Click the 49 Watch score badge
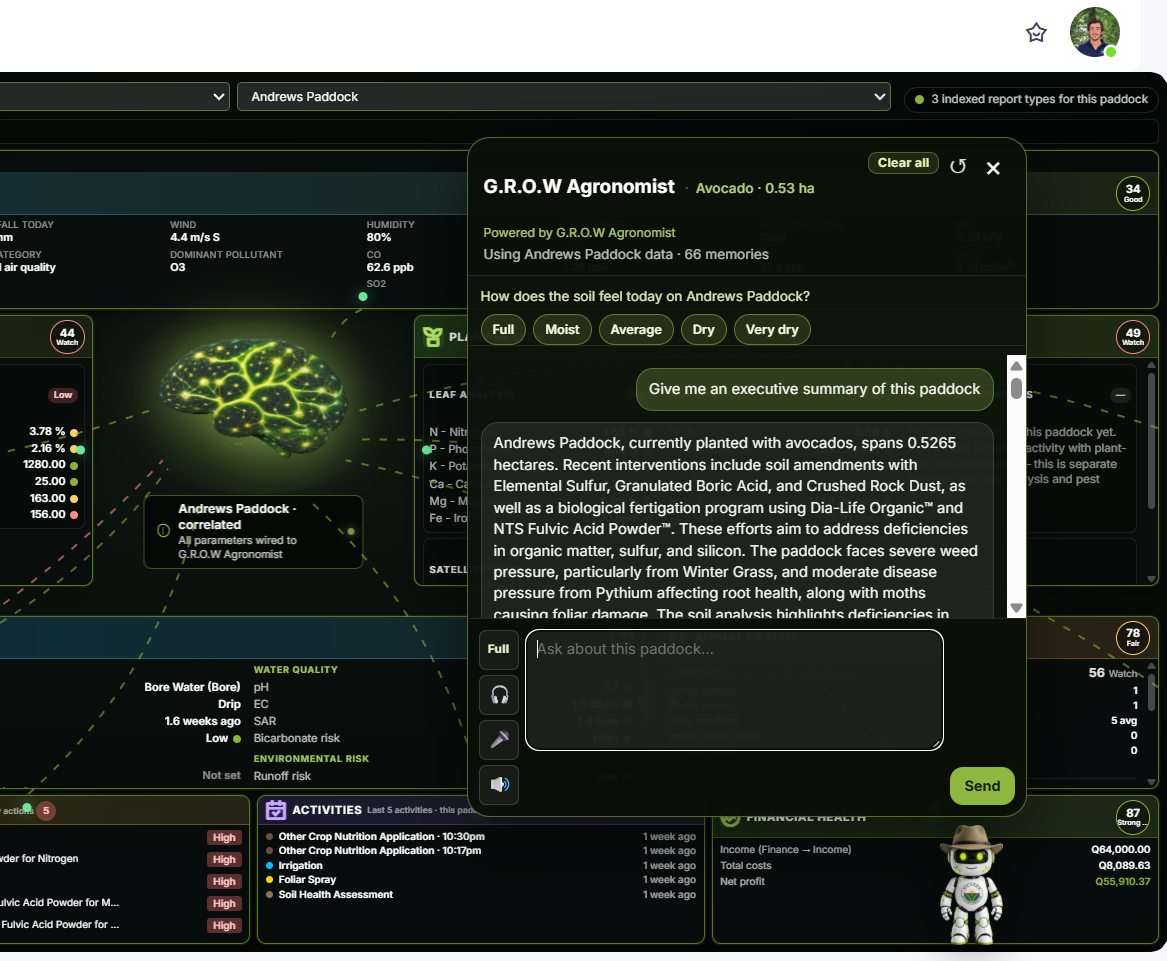The width and height of the screenshot is (1167, 961). [1133, 337]
